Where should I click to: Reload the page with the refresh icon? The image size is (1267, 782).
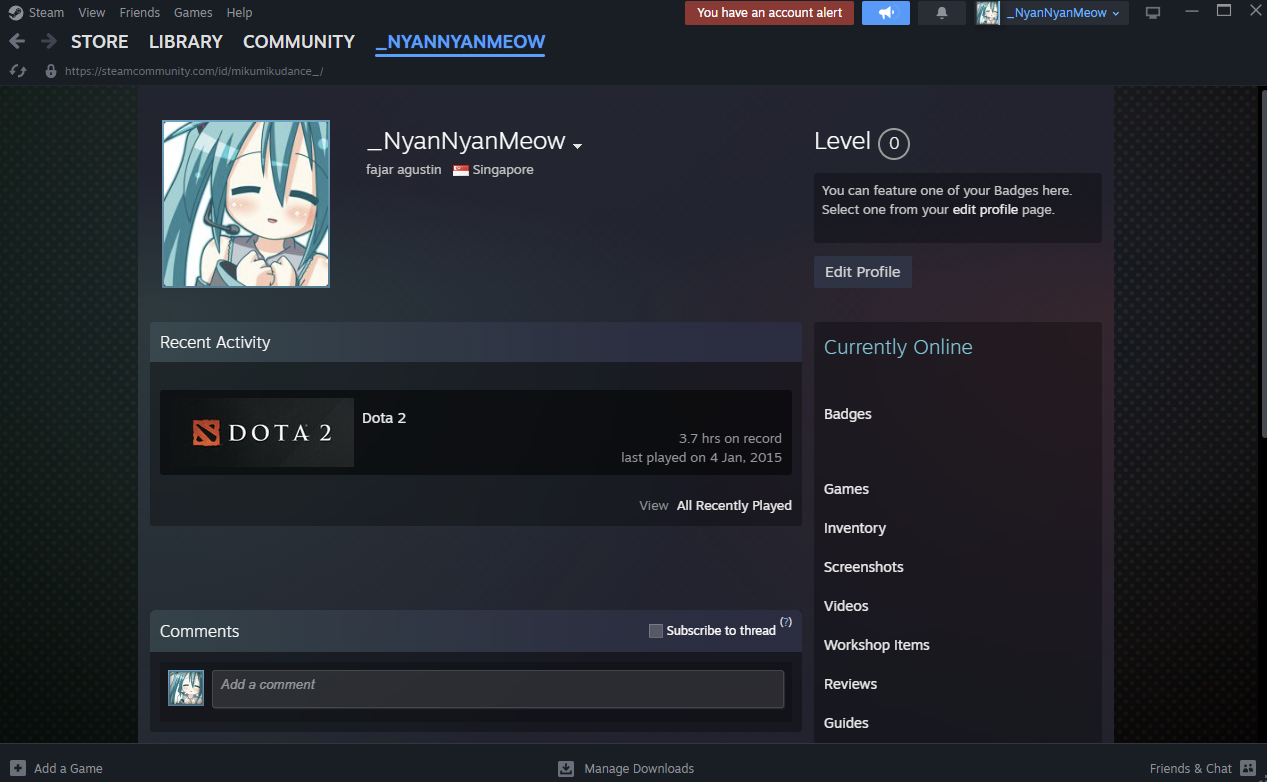[18, 71]
